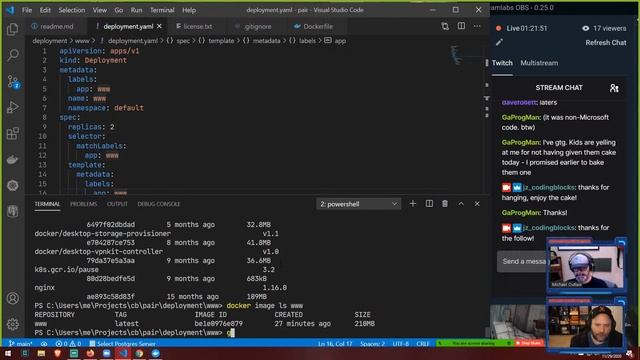Close the deployment.yaml tab
The width and height of the screenshot is (640, 360).
click(159, 26)
